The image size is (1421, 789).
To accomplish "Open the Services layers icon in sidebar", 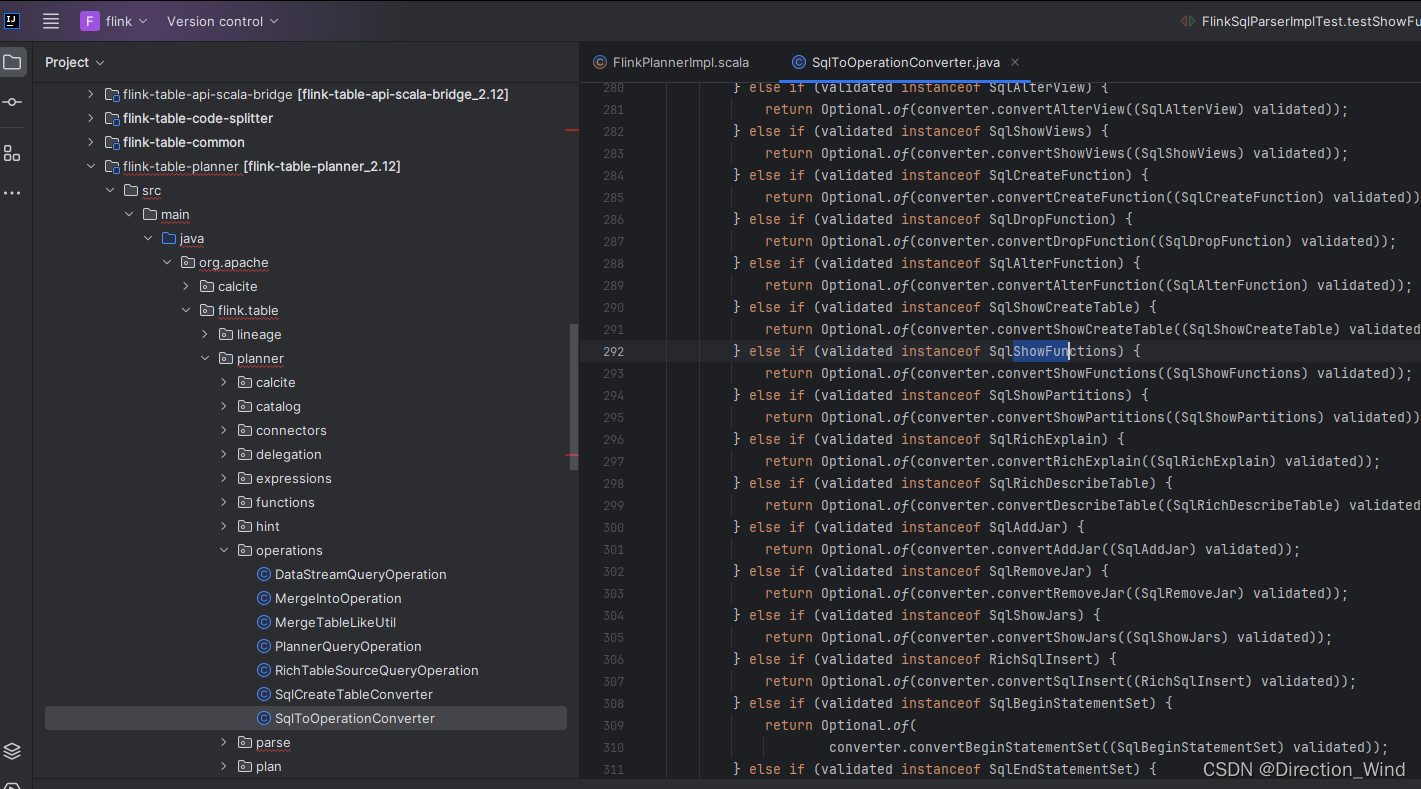I will [12, 751].
